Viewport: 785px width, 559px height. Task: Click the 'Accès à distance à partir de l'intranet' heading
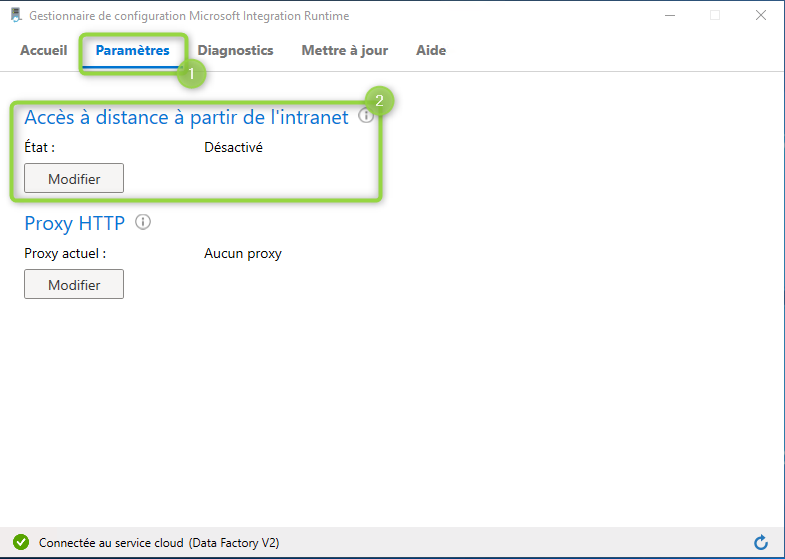[186, 118]
